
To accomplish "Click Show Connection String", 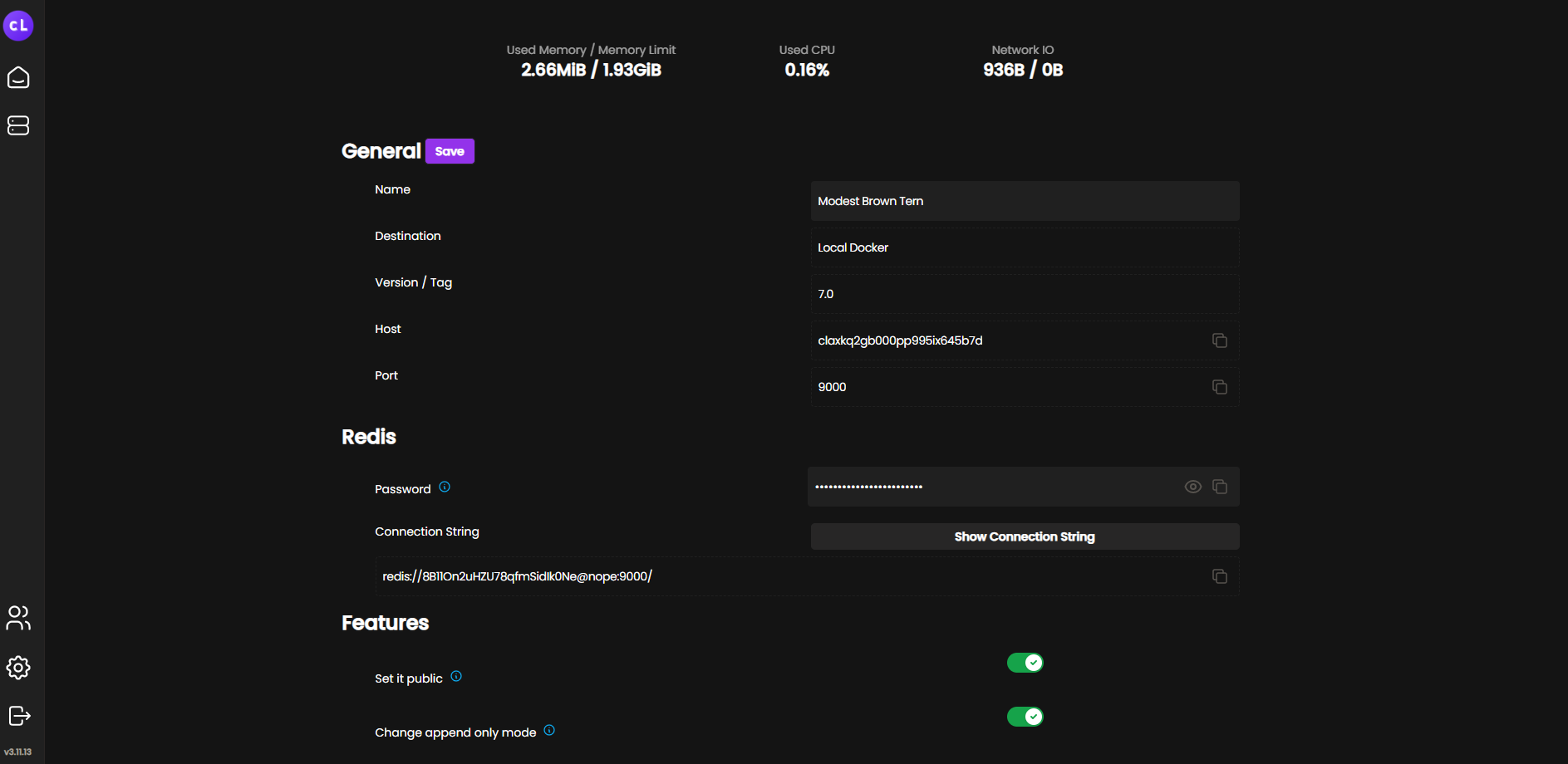I will pos(1024,536).
